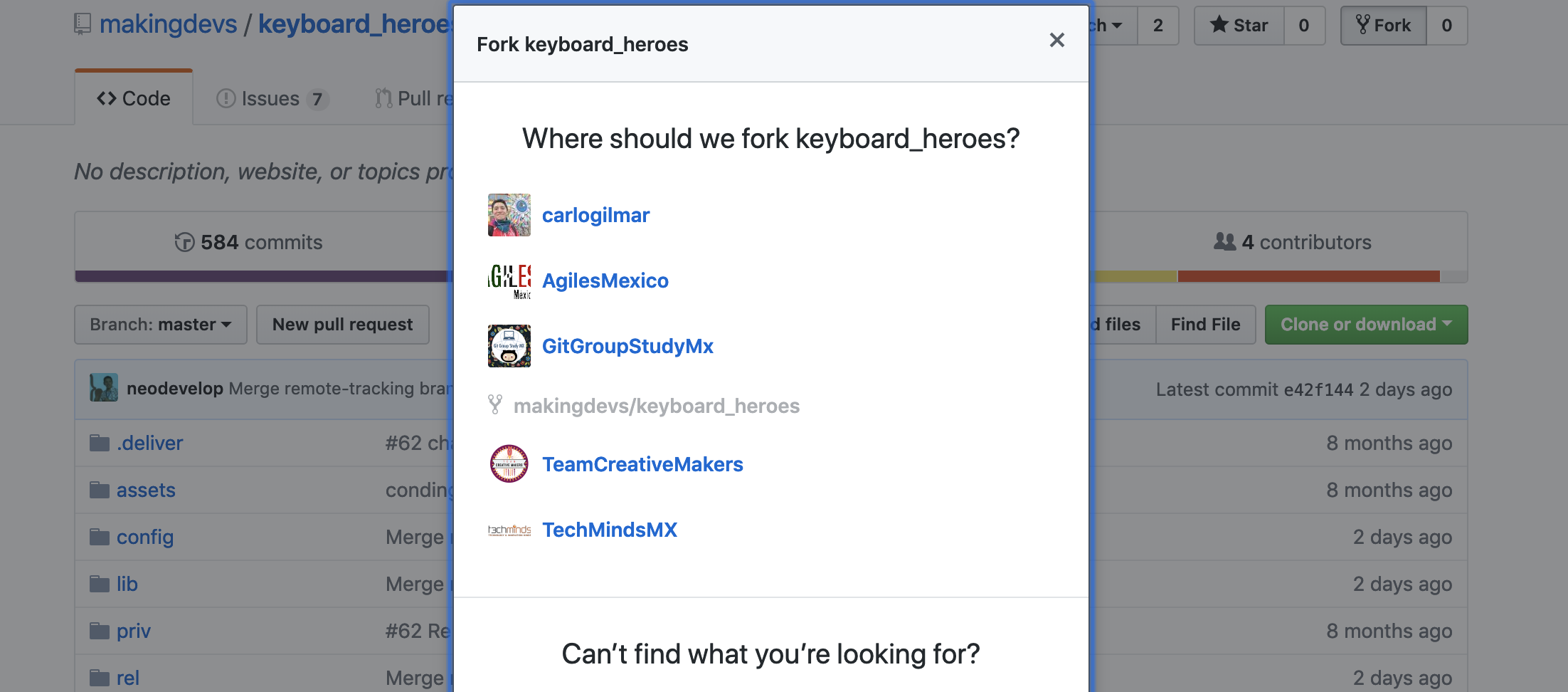Choose TeamCreativeMakers as fork destination
Image resolution: width=1568 pixels, height=692 pixels.
pos(642,464)
